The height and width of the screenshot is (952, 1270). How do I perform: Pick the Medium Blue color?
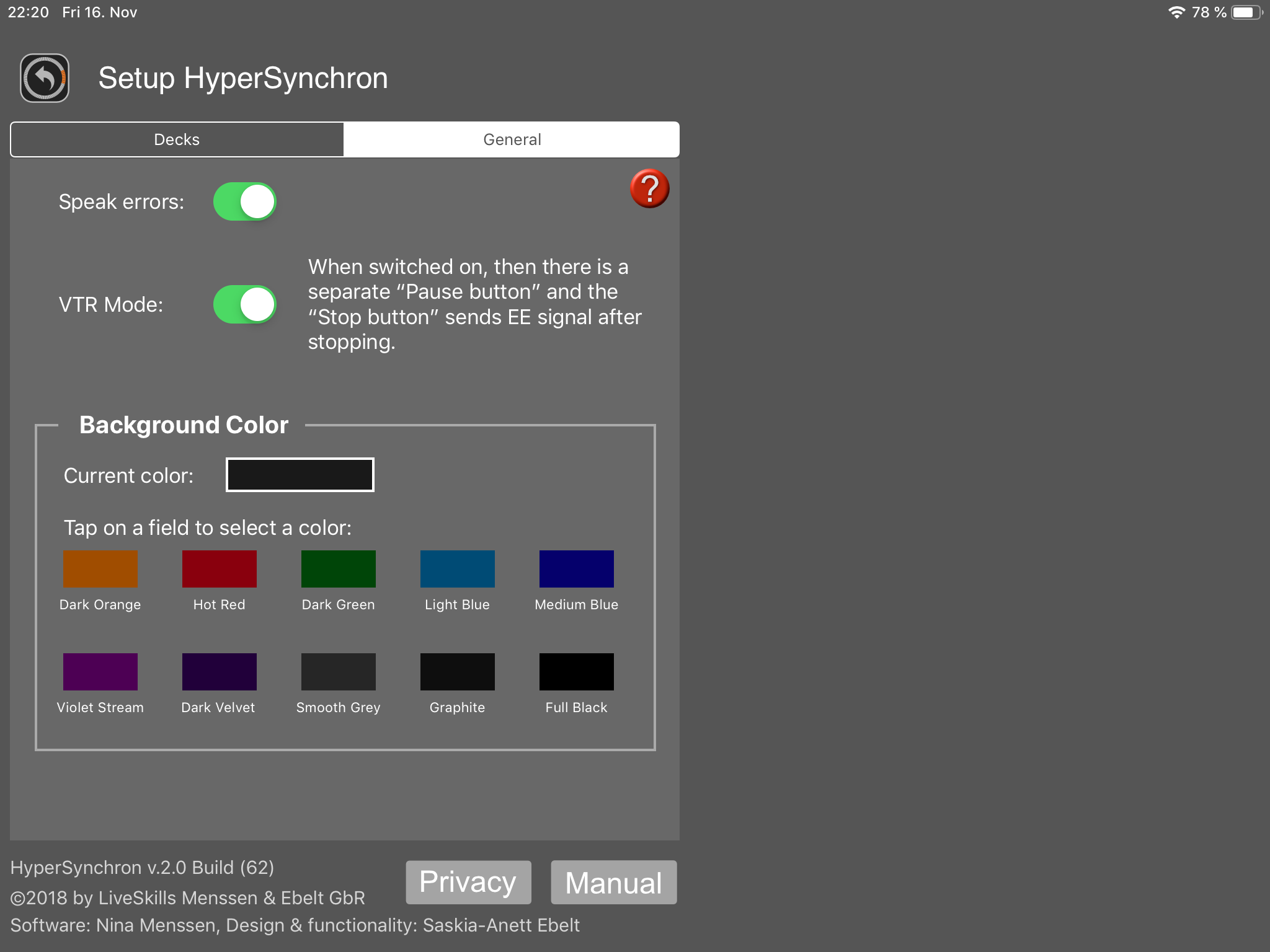click(x=577, y=569)
